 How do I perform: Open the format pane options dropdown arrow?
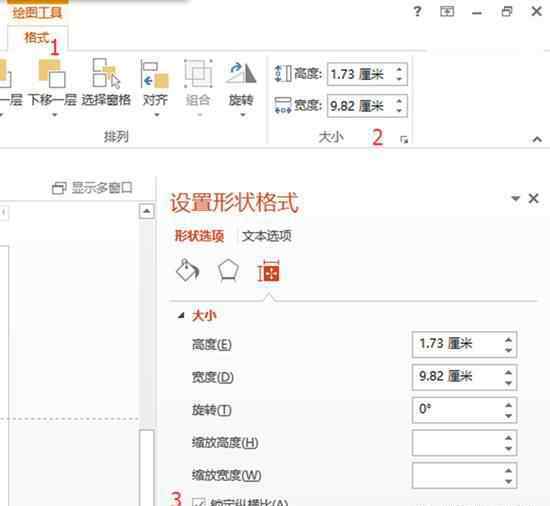[x=515, y=198]
